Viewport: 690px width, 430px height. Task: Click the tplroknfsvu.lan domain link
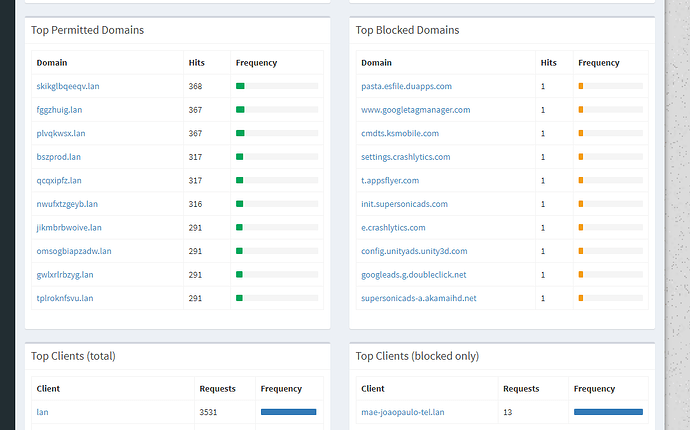pyautogui.click(x=65, y=298)
